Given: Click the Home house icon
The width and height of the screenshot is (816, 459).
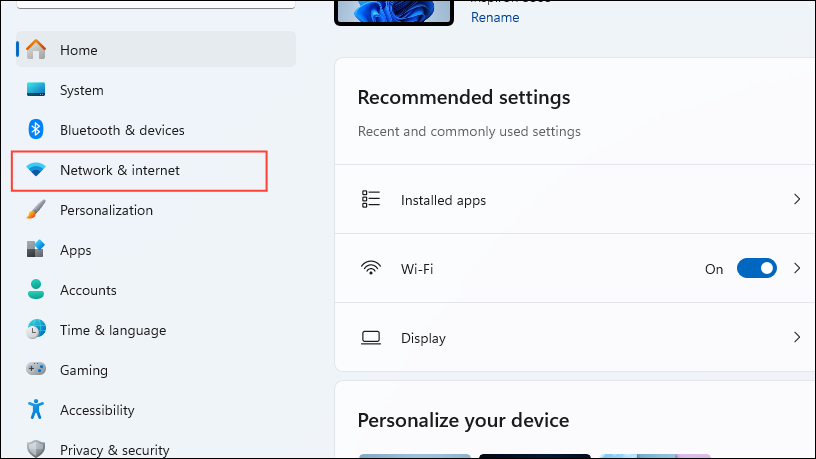Looking at the screenshot, I should (x=36, y=49).
